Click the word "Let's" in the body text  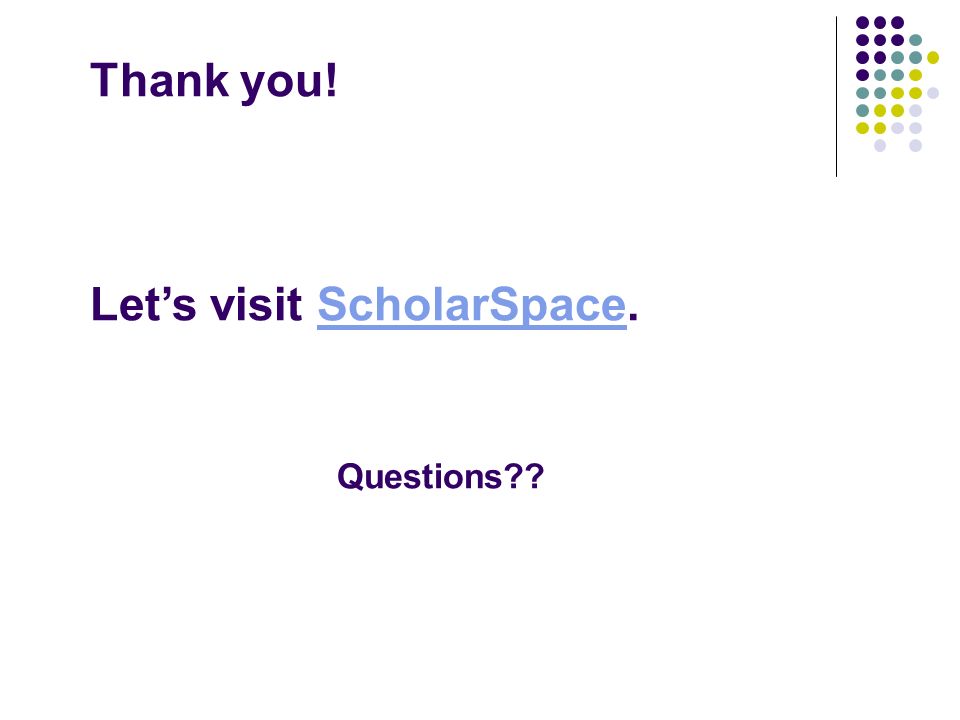tap(143, 304)
